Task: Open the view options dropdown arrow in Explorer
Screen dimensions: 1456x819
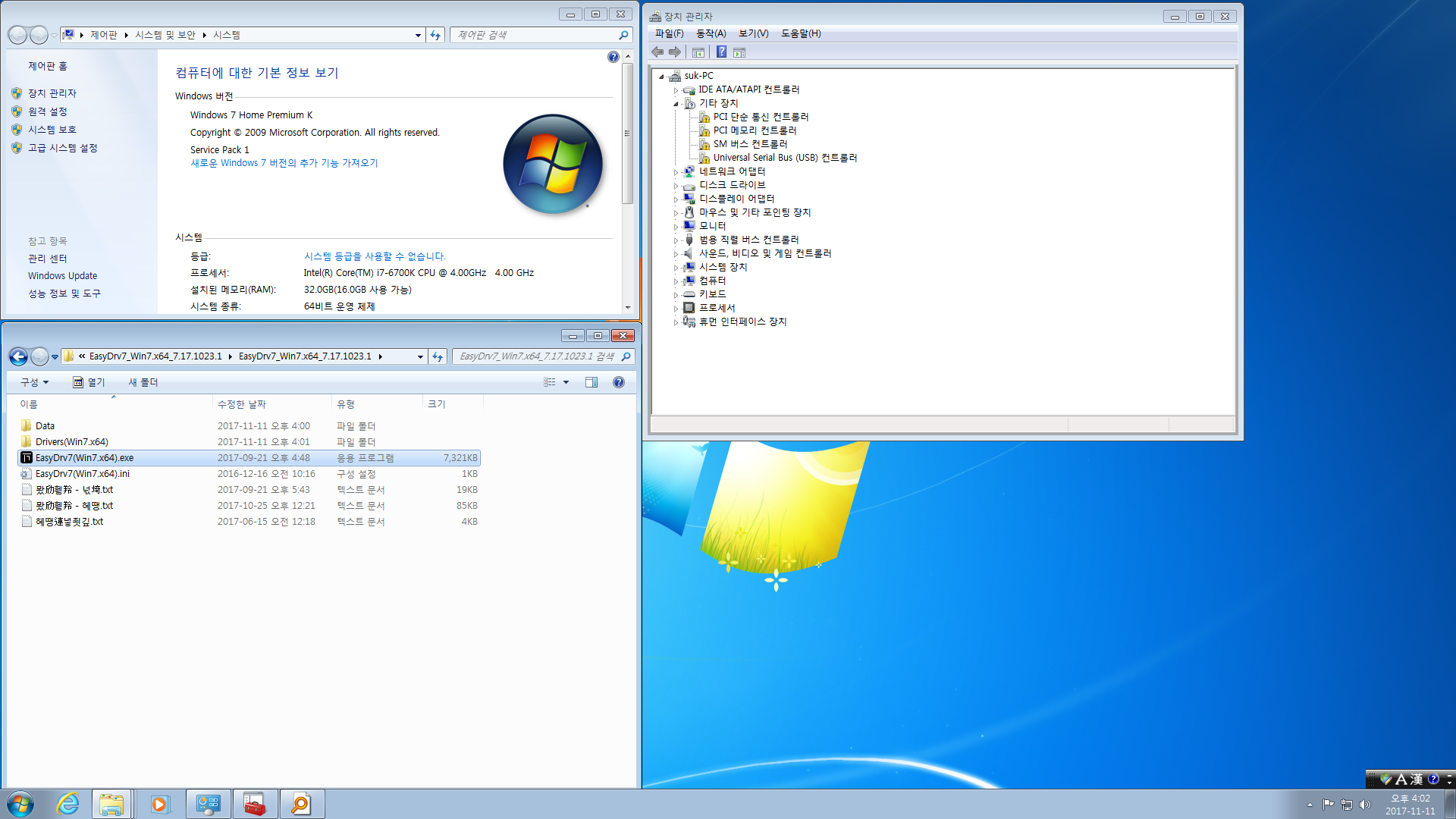Action: 566,382
